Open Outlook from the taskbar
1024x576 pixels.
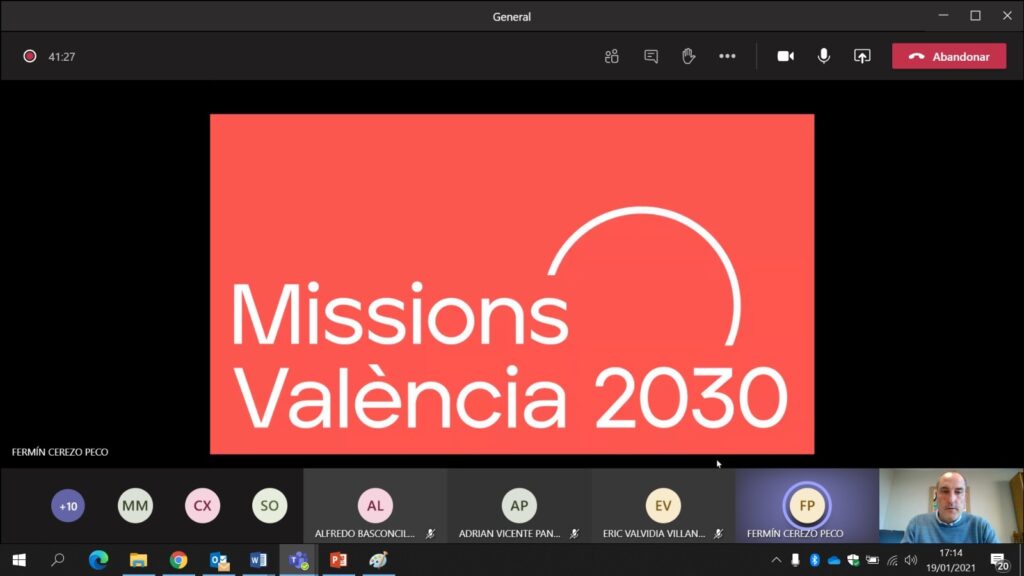tap(219, 560)
